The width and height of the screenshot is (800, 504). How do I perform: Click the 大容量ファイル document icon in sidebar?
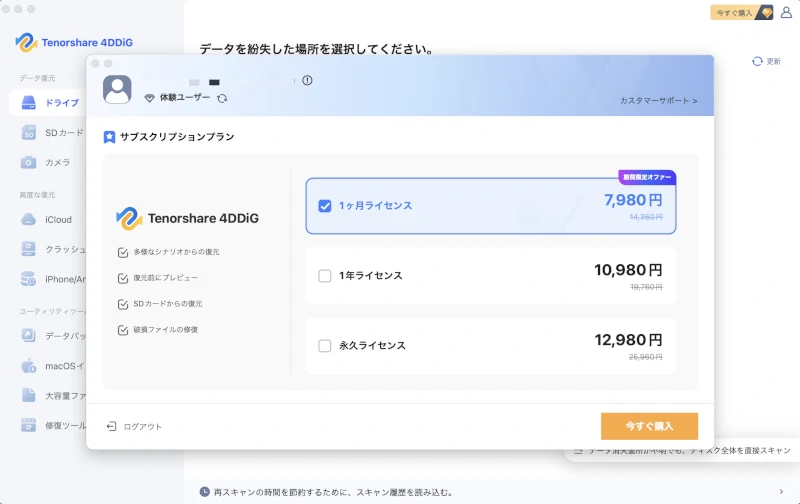[x=29, y=395]
